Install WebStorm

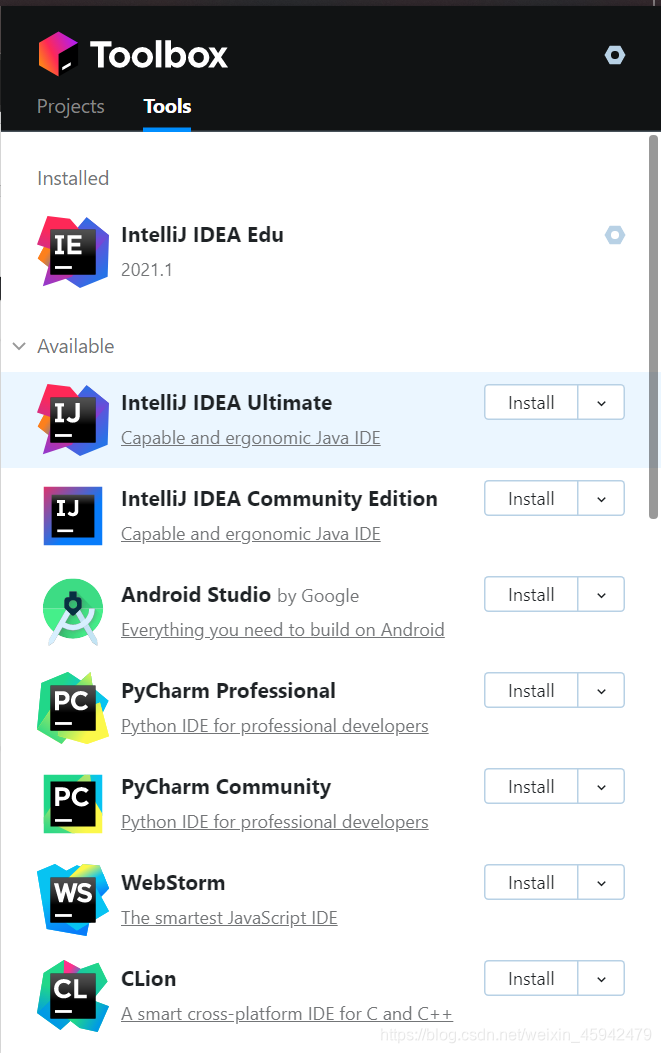[x=531, y=882]
